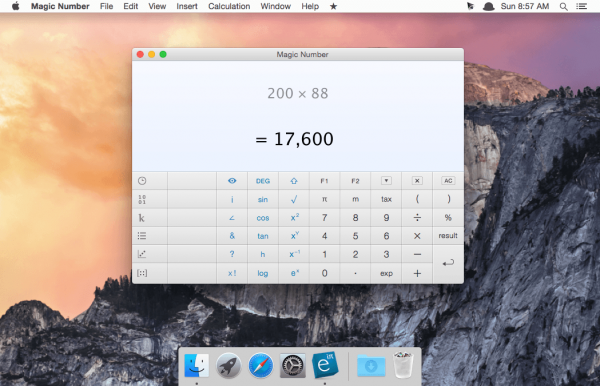Click the result key
The height and width of the screenshot is (386, 600).
tap(448, 236)
